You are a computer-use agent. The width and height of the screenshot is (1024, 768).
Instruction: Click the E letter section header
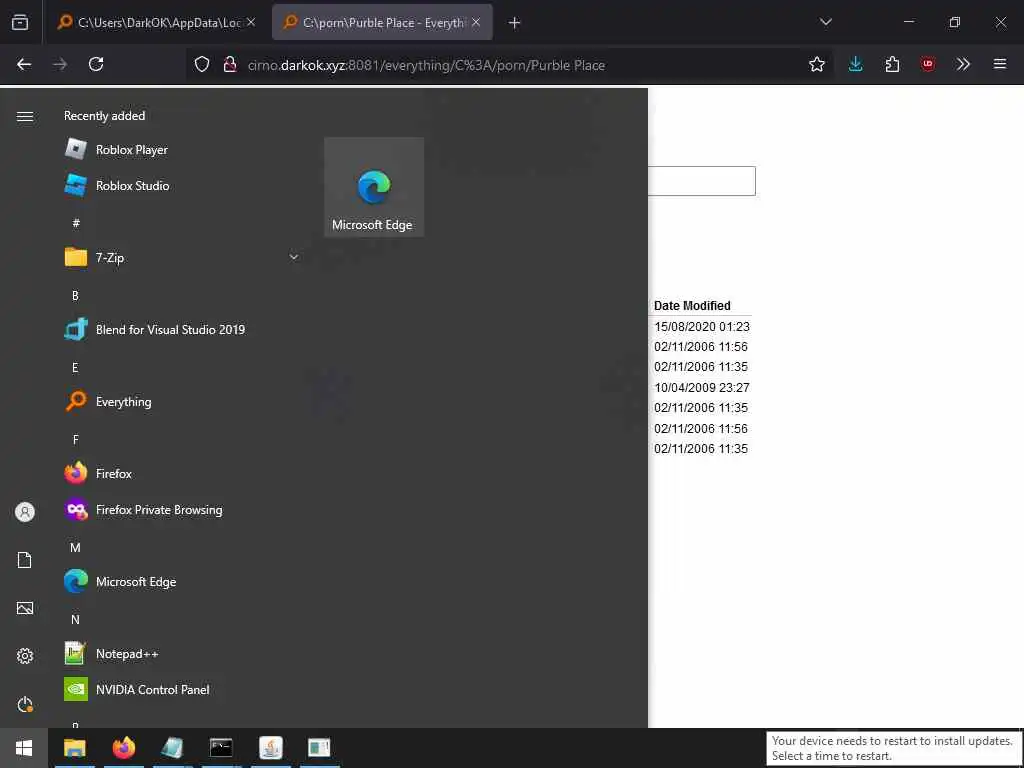pos(75,368)
